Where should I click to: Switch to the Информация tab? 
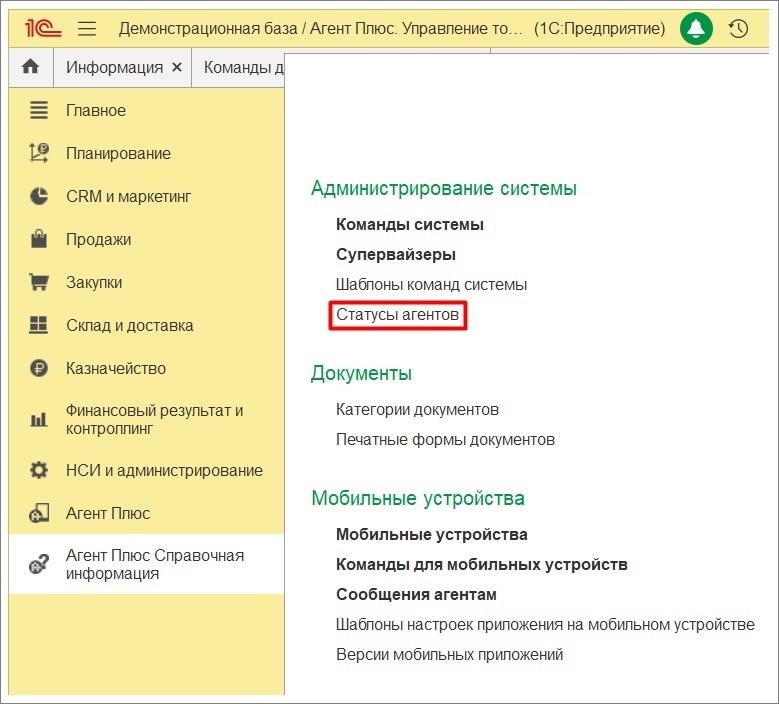pyautogui.click(x=115, y=67)
